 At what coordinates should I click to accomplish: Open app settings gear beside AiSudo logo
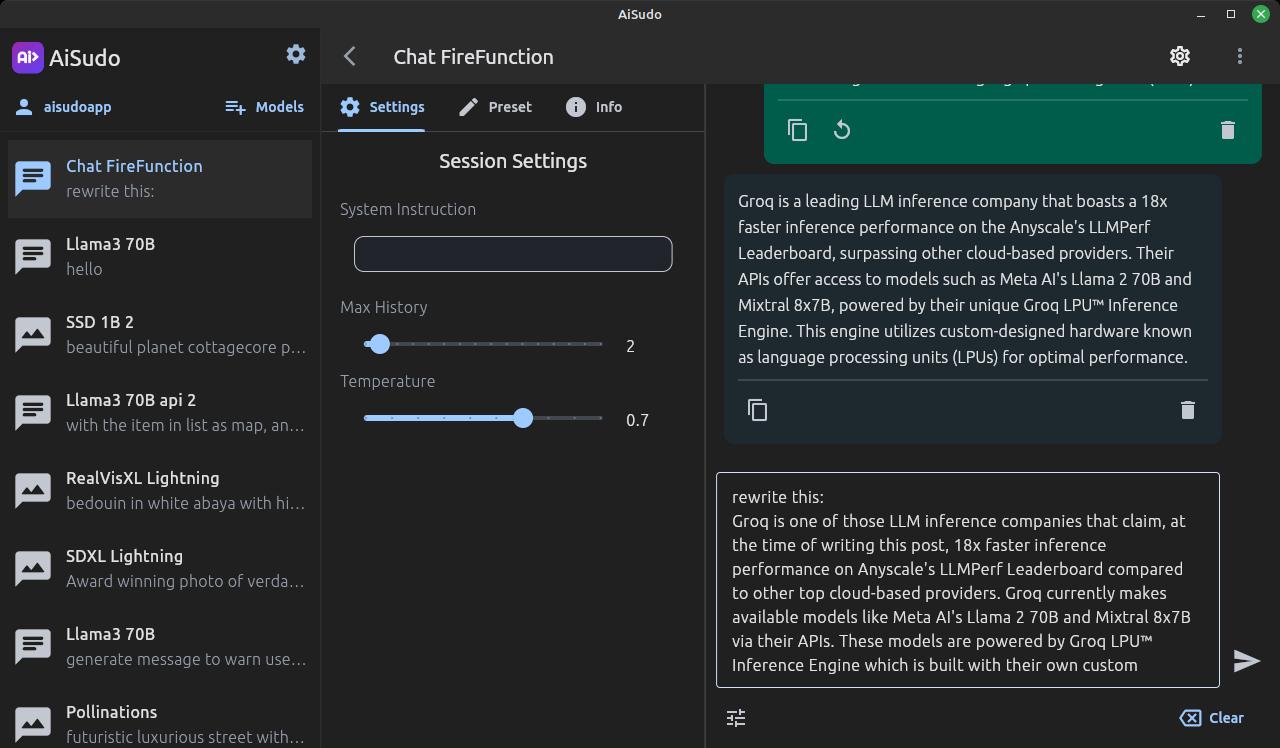click(x=296, y=54)
